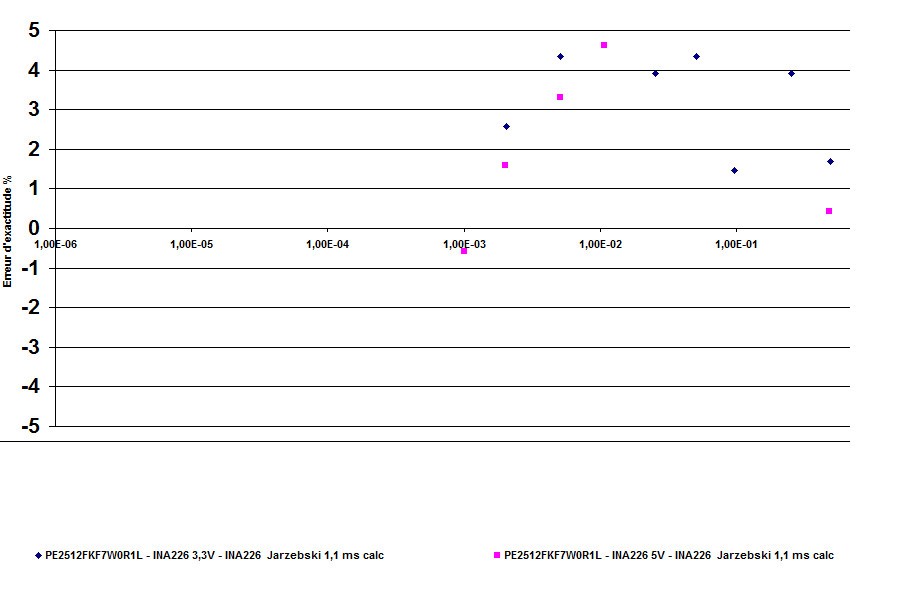Click the blue diamond near 3.9 between 1,00E-02 and 1,00E-01
The width and height of the screenshot is (910, 604).
(655, 74)
